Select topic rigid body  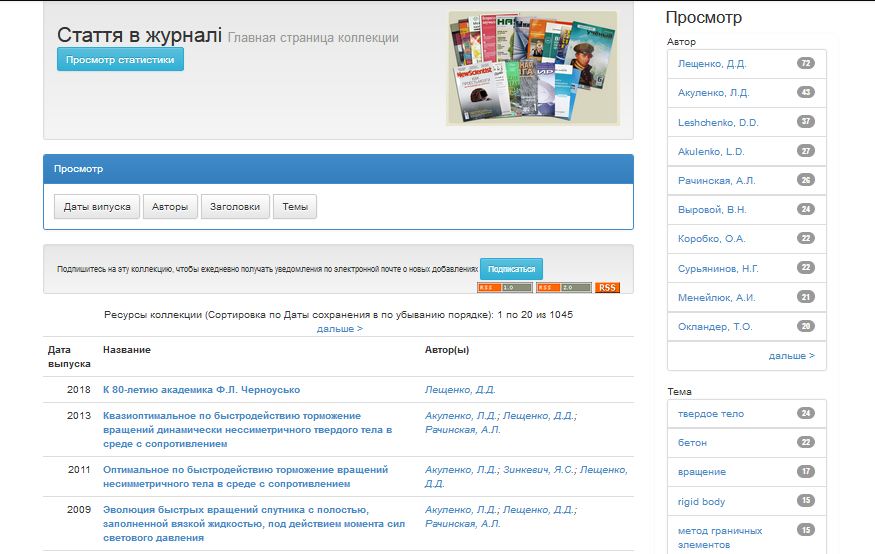(x=701, y=501)
